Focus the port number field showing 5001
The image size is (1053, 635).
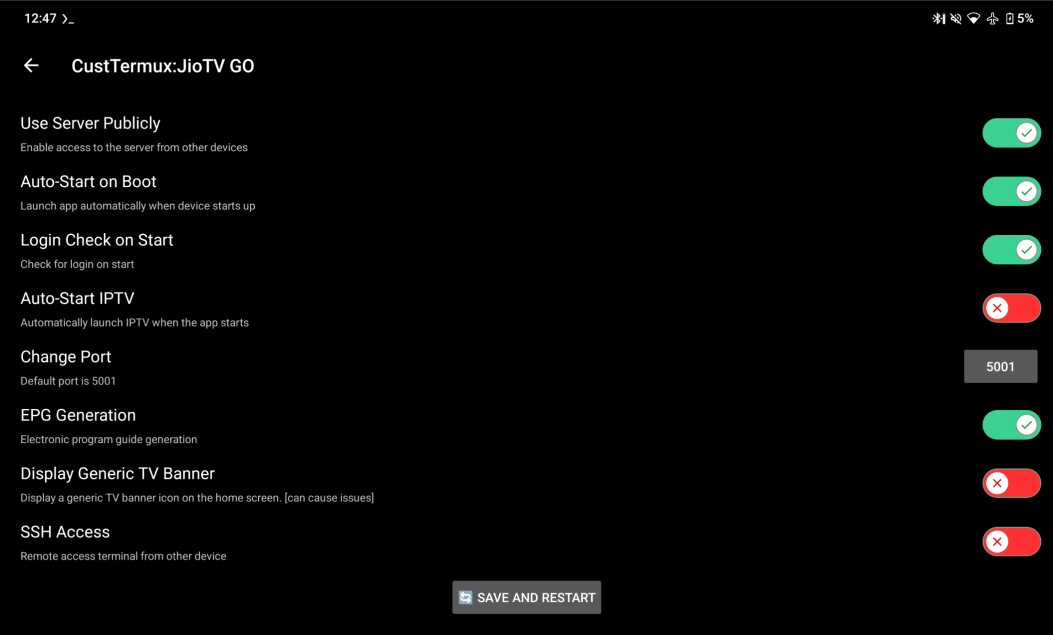1001,367
